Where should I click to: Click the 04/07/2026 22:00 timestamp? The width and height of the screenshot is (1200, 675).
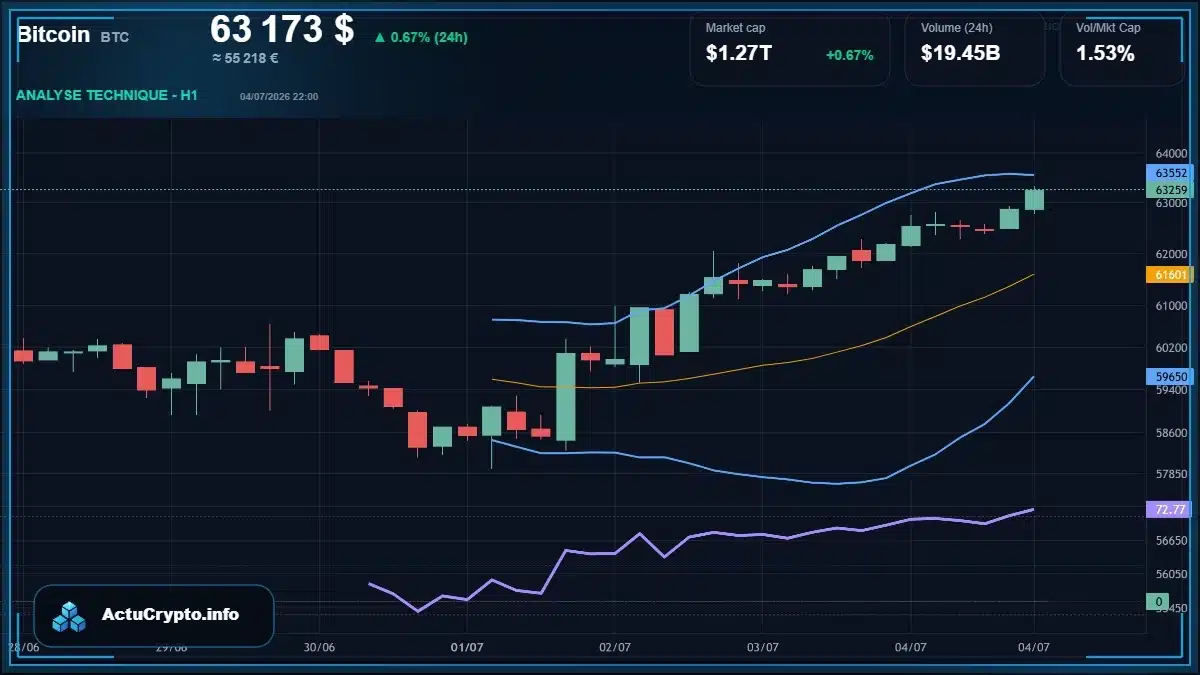tap(279, 97)
